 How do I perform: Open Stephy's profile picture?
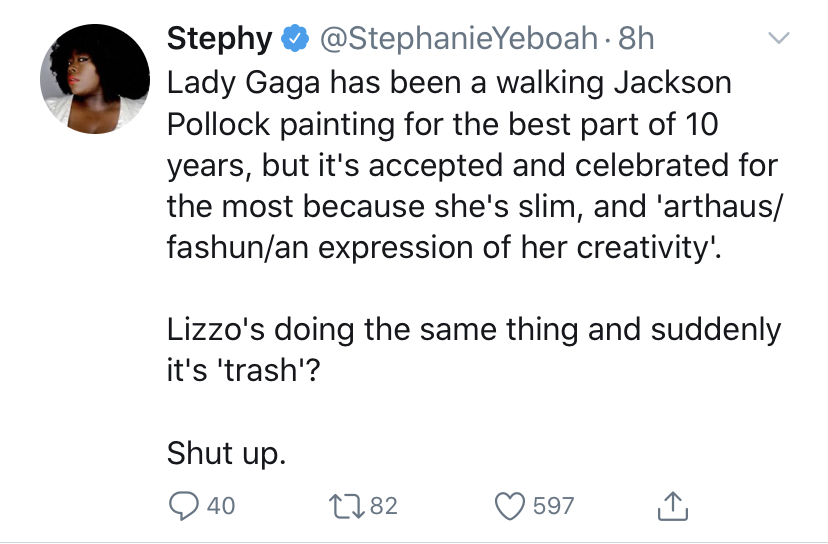(95, 78)
